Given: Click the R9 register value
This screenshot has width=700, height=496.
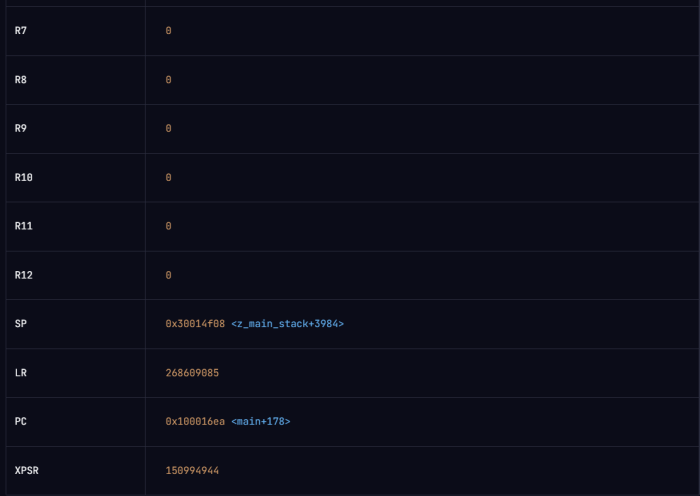Looking at the screenshot, I should point(168,129).
